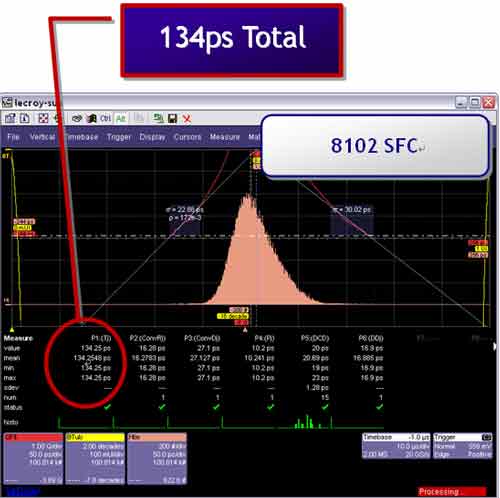Open the yellow-header trace descriptor box
Screen dimensions: 500x498
[95, 459]
